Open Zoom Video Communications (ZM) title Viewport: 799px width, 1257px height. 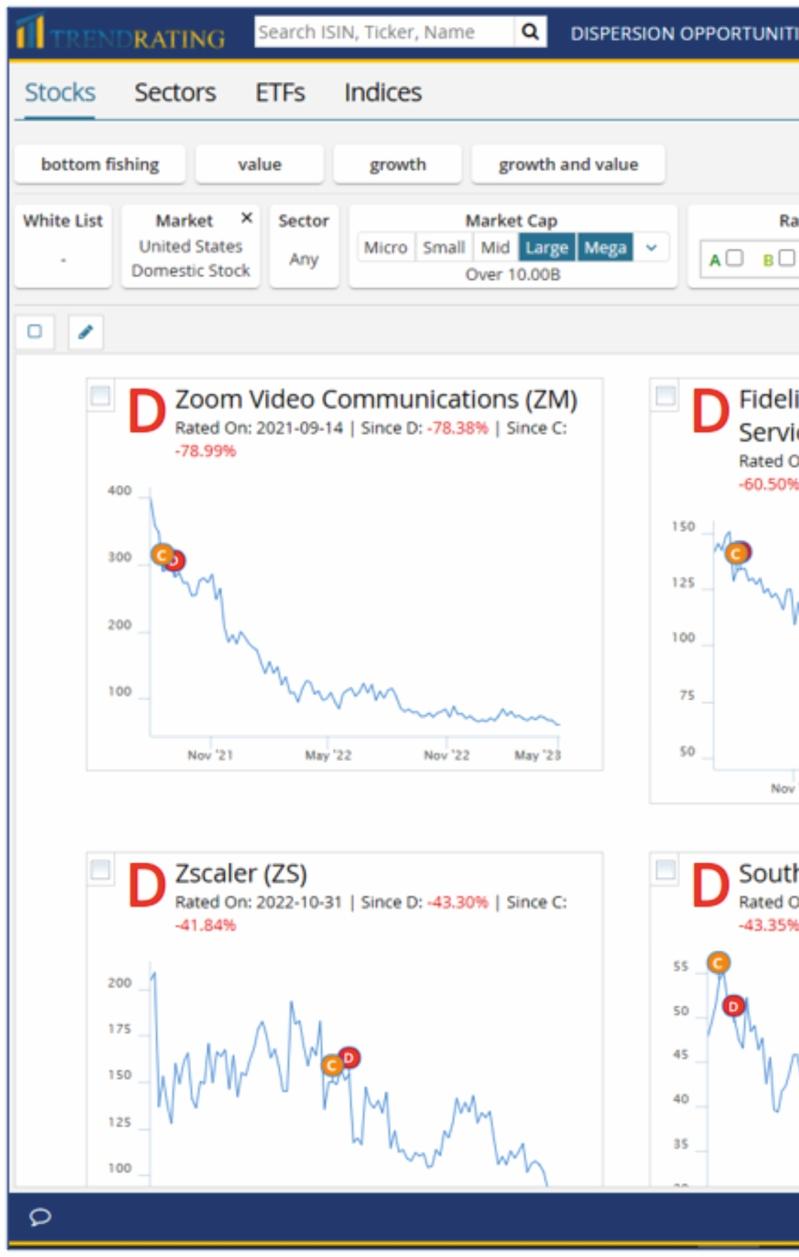pyautogui.click(x=376, y=399)
